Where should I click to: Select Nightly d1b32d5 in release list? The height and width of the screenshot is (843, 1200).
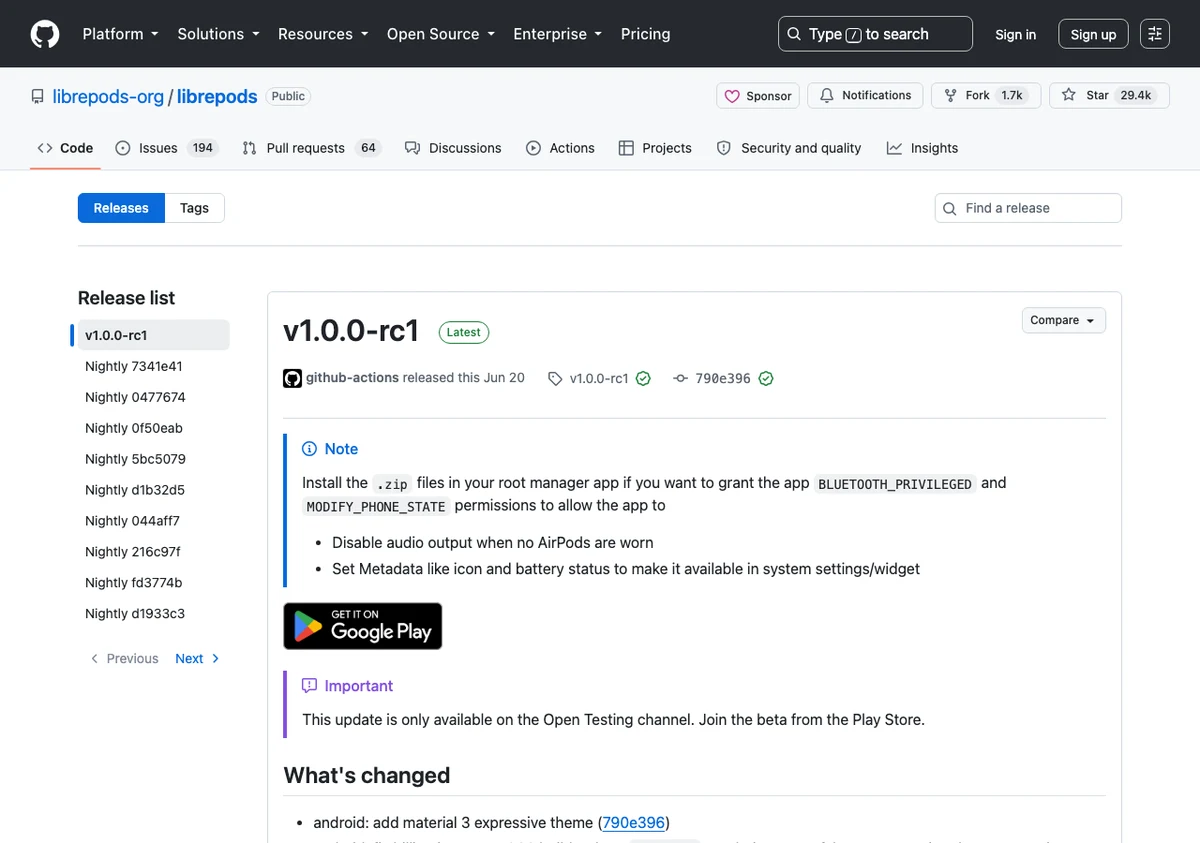point(153,490)
